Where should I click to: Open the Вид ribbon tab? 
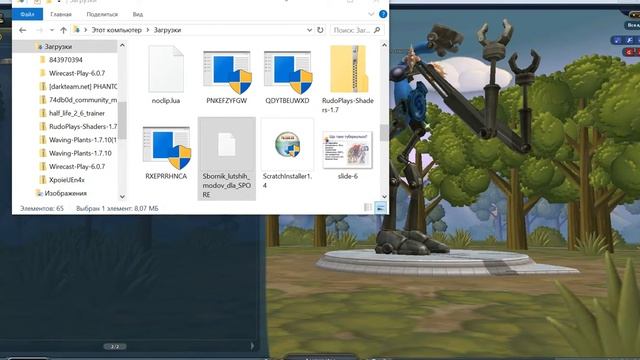point(138,14)
